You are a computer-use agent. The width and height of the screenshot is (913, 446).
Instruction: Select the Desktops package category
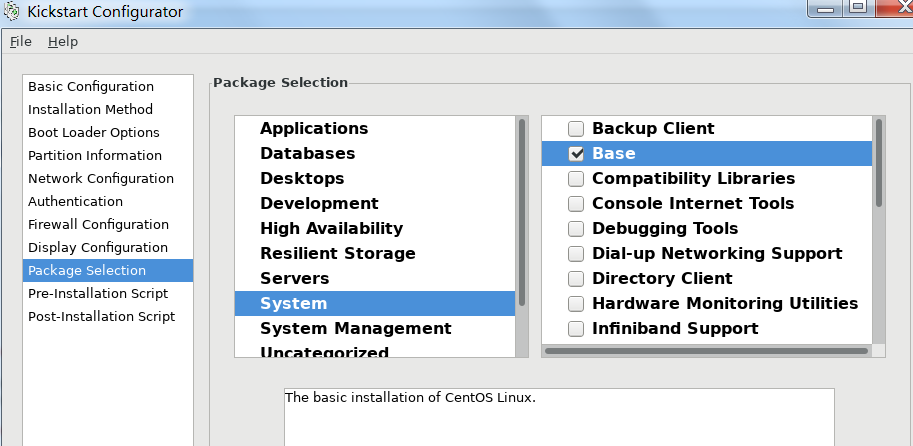click(x=302, y=178)
